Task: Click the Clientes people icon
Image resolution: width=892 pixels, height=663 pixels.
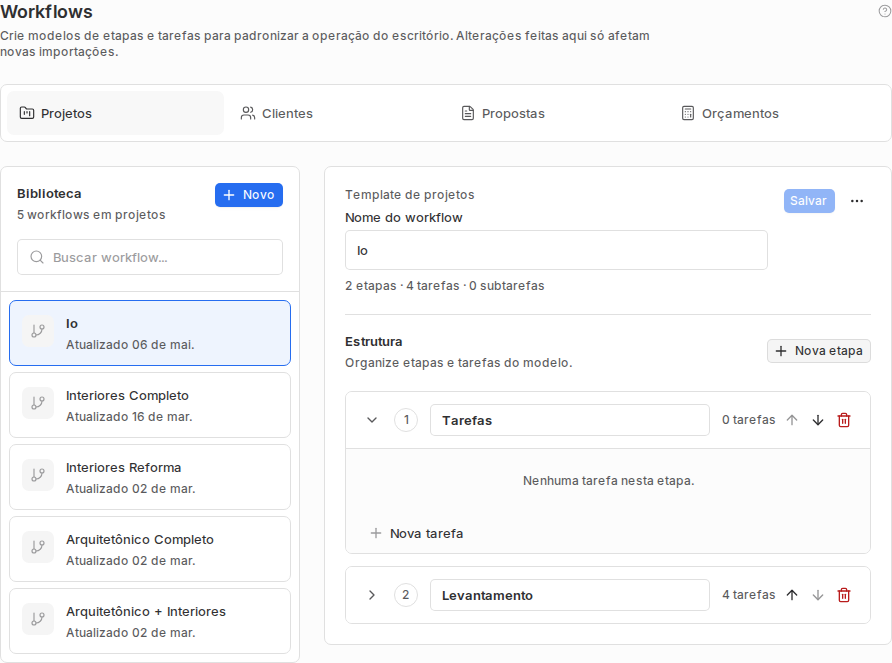Action: pyautogui.click(x=247, y=113)
